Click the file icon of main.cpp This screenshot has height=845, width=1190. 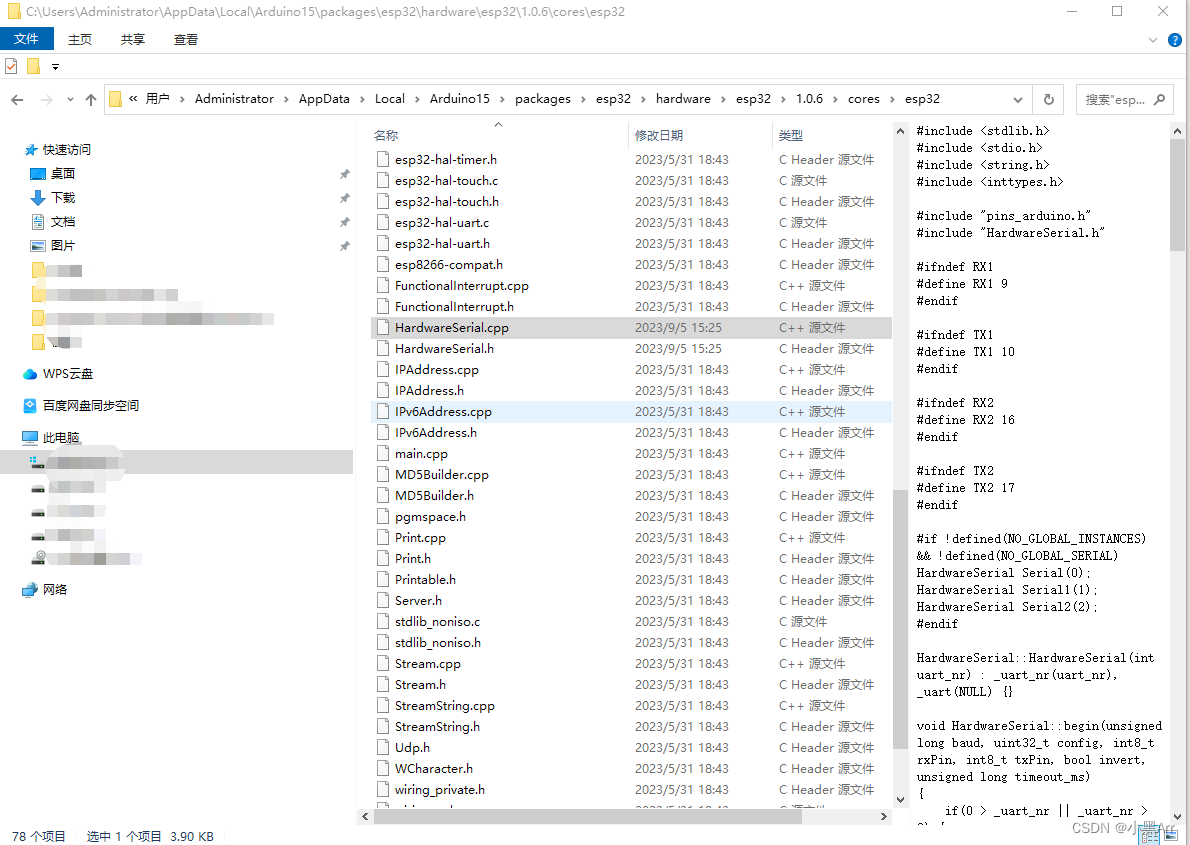click(x=383, y=453)
